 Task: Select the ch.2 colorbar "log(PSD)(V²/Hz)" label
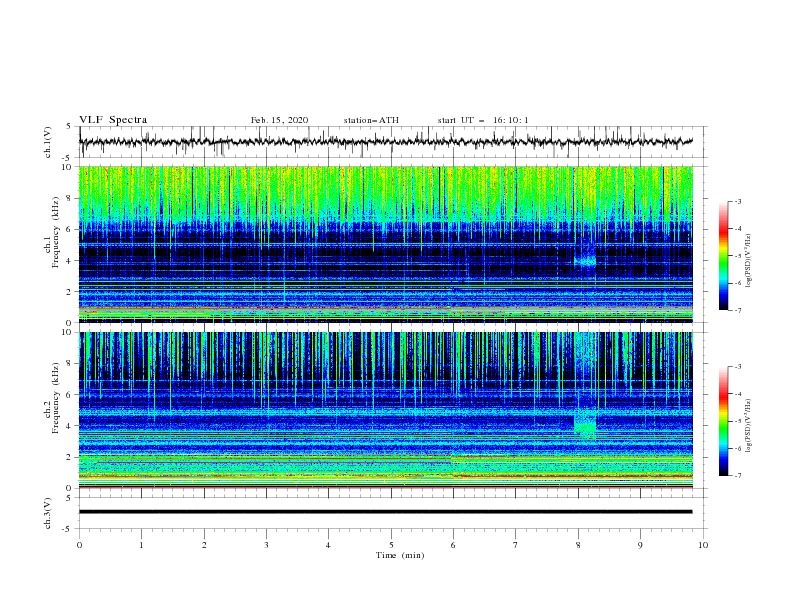point(749,426)
